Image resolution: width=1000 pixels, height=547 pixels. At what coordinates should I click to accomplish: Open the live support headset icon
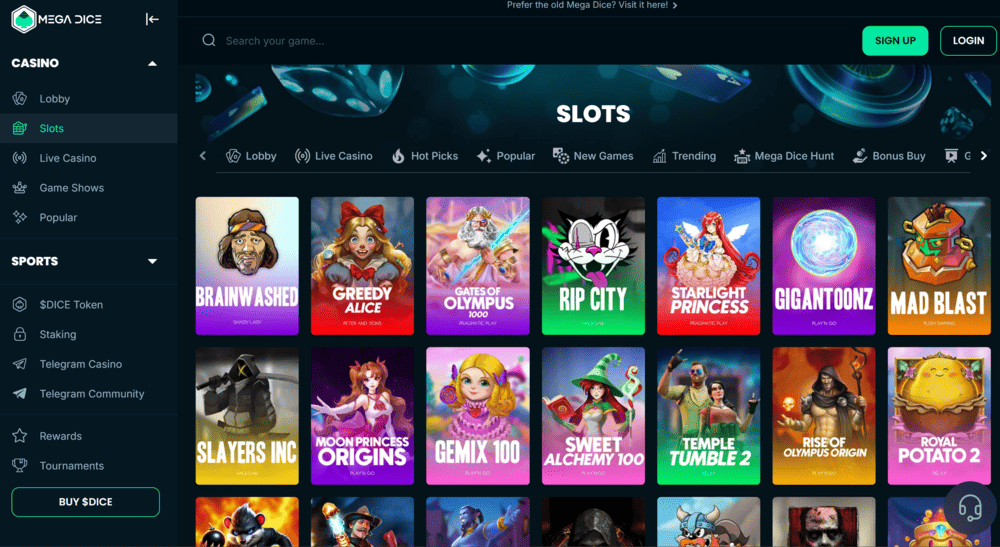(970, 508)
